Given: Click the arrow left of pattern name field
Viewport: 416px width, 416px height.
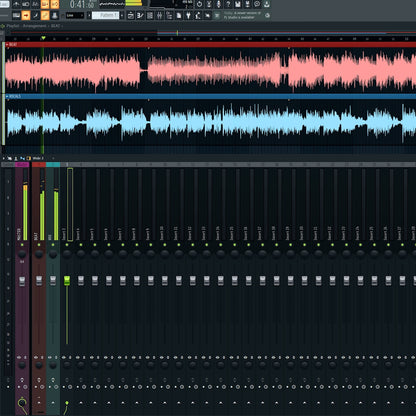Looking at the screenshot, I should pos(89,15).
